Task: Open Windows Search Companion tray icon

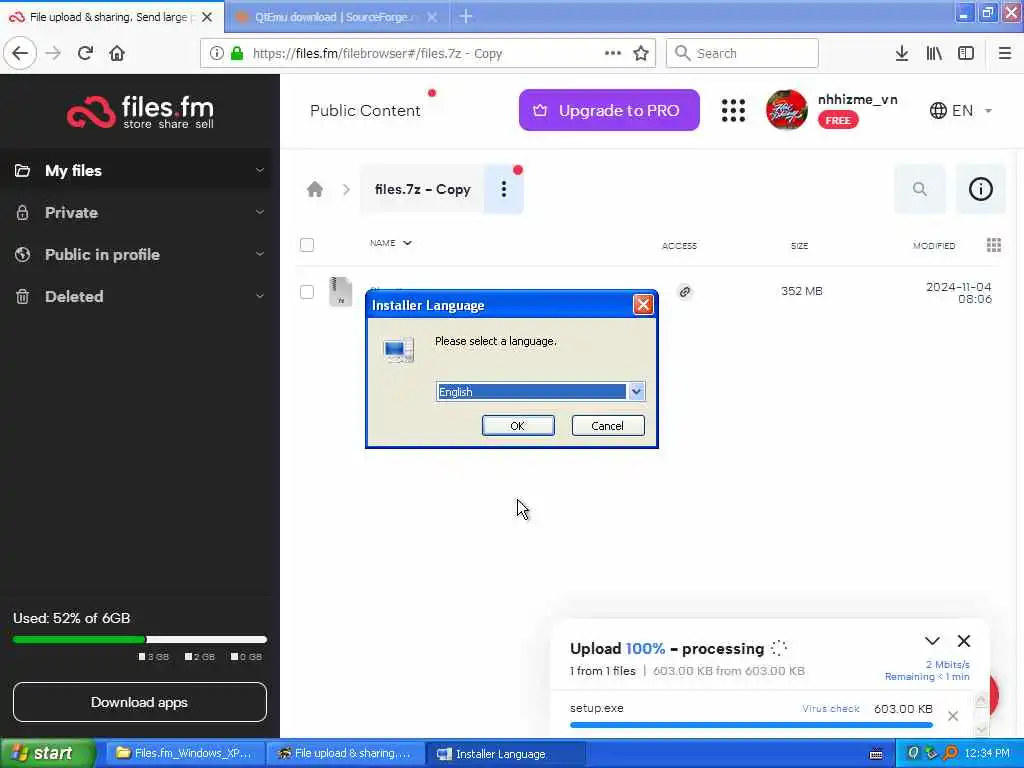Action: pos(950,753)
